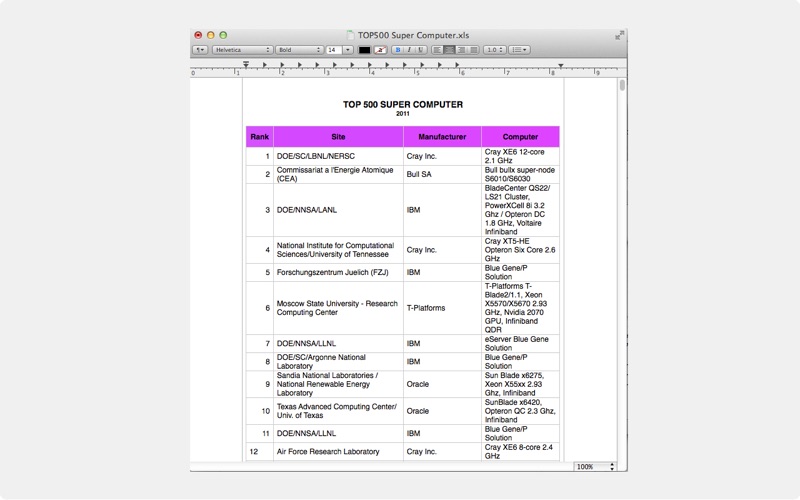This screenshot has width=800, height=500.
Task: Click the National Institute for Computational Sciences cell
Action: [x=338, y=250]
